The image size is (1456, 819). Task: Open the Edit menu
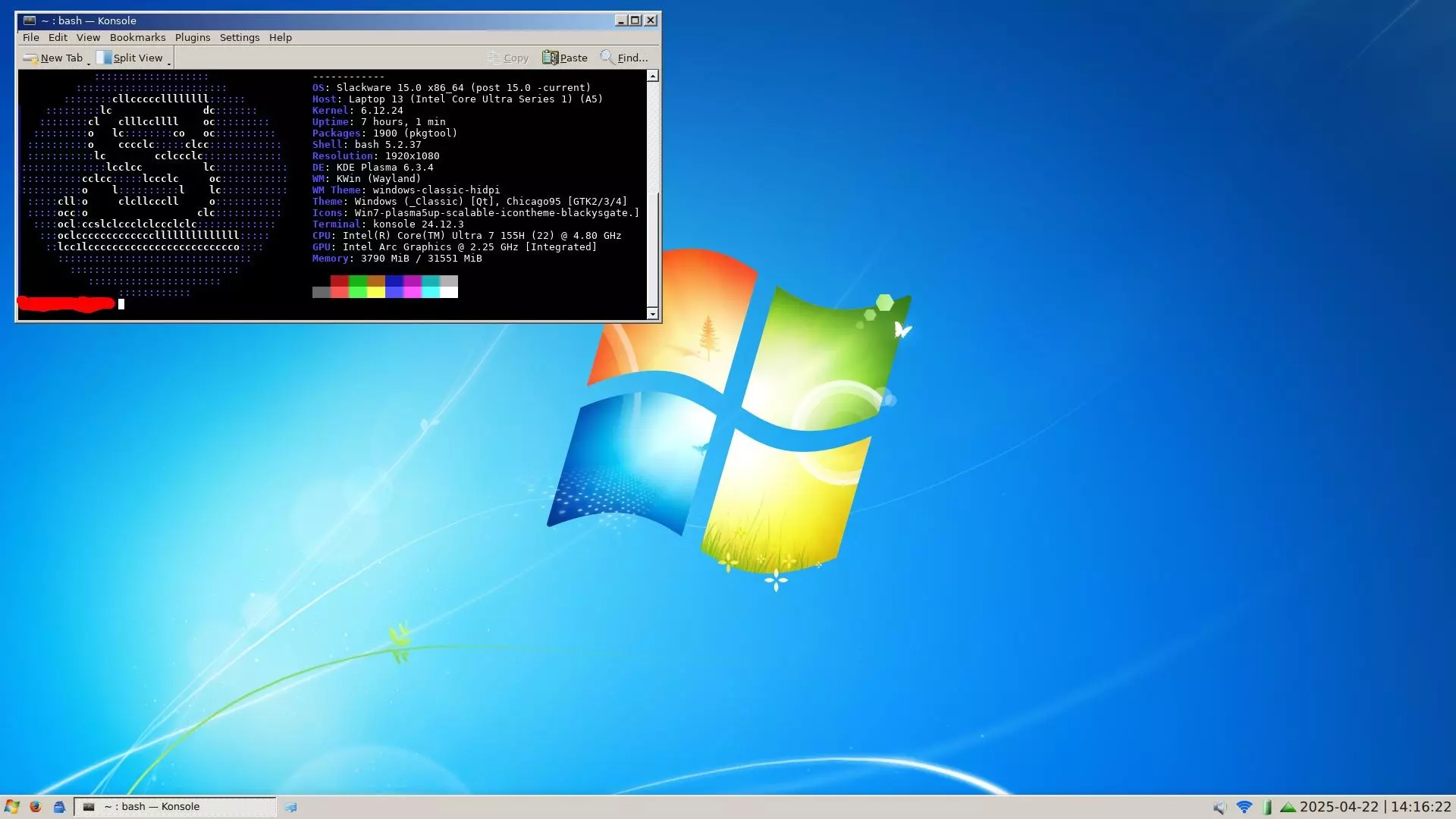[x=58, y=37]
